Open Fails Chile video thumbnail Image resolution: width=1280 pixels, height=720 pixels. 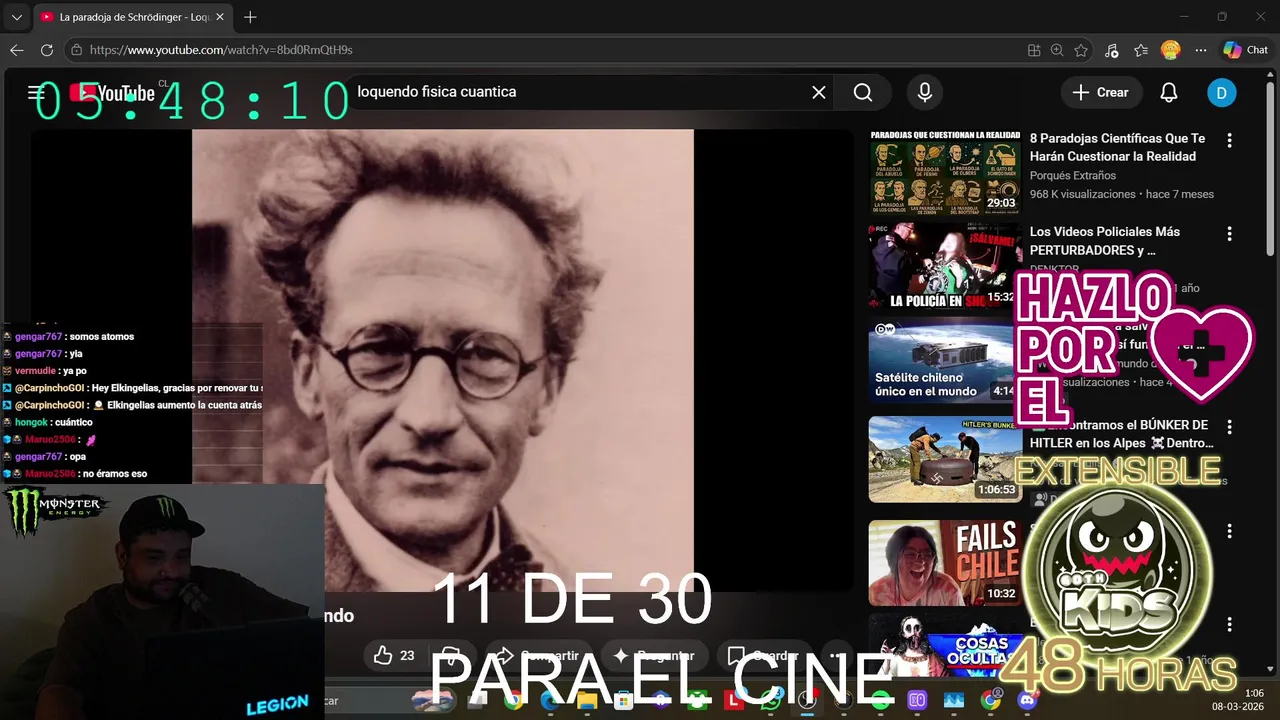(x=945, y=563)
